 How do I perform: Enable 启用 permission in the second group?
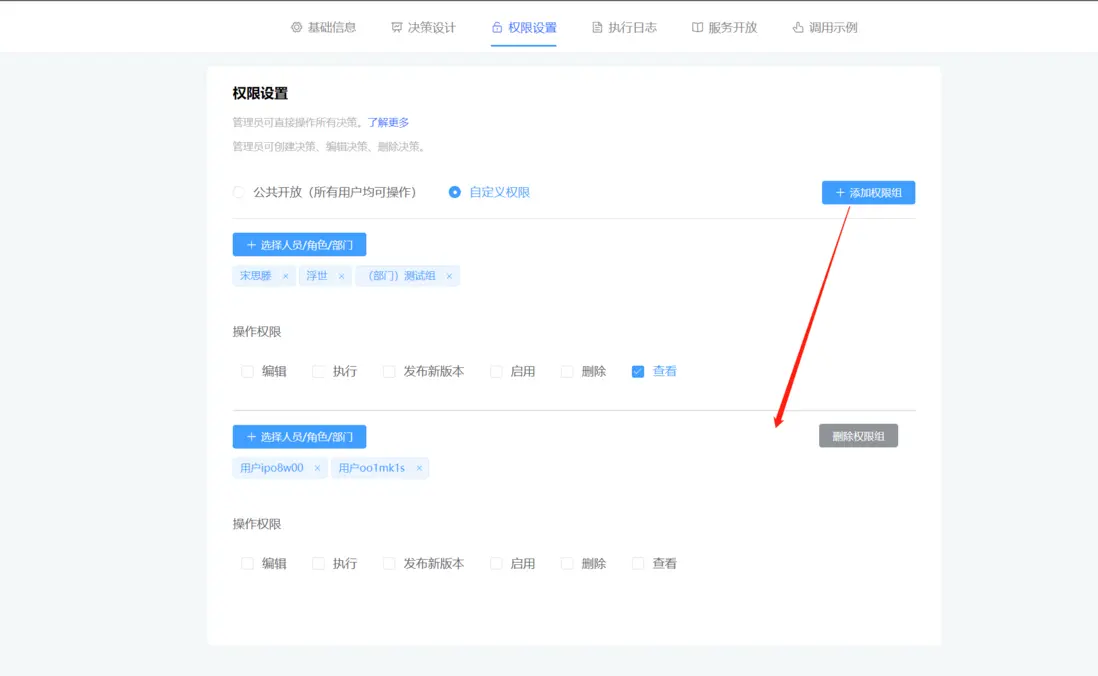496,563
